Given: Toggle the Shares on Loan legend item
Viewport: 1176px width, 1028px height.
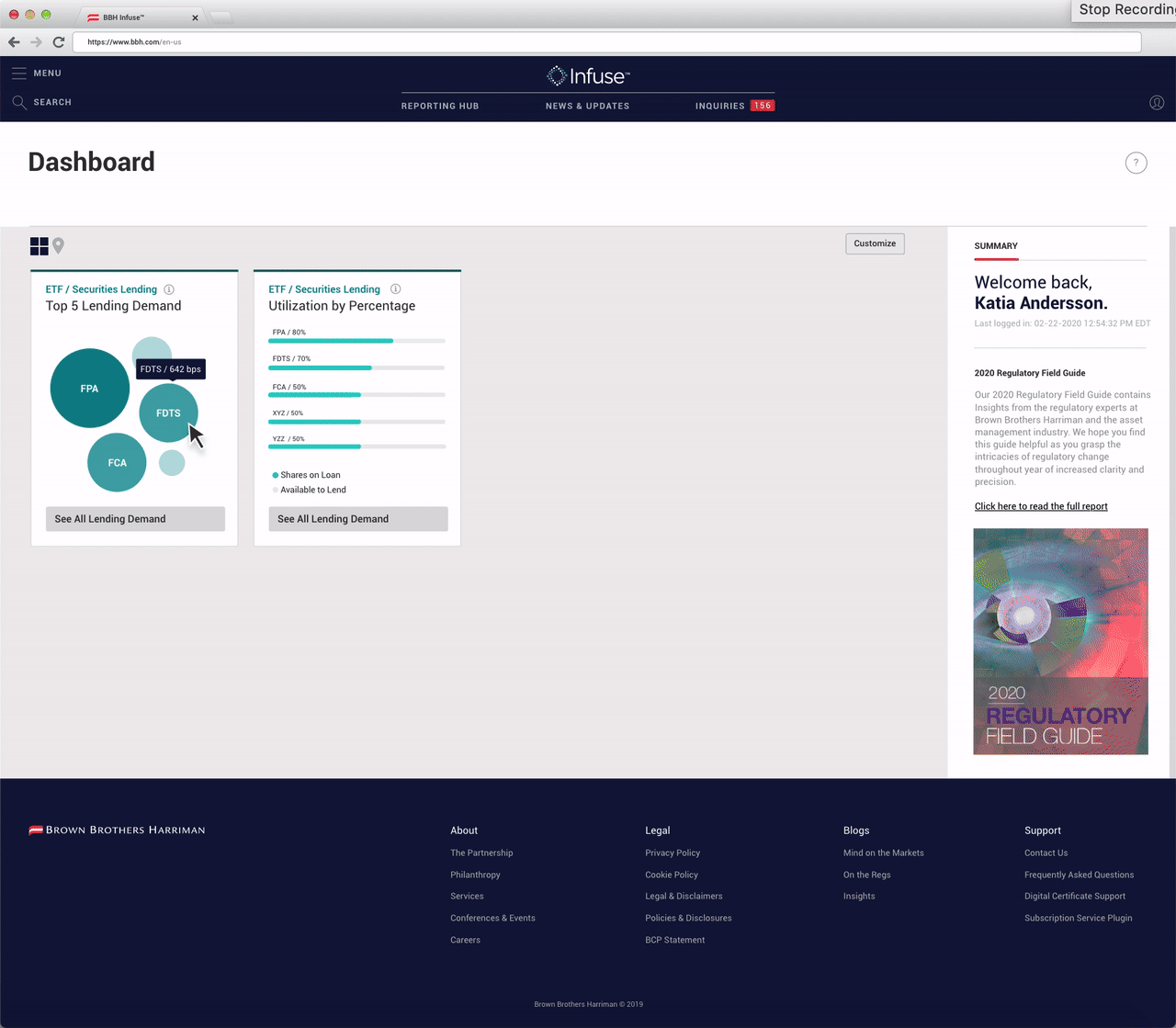Looking at the screenshot, I should click(x=307, y=475).
